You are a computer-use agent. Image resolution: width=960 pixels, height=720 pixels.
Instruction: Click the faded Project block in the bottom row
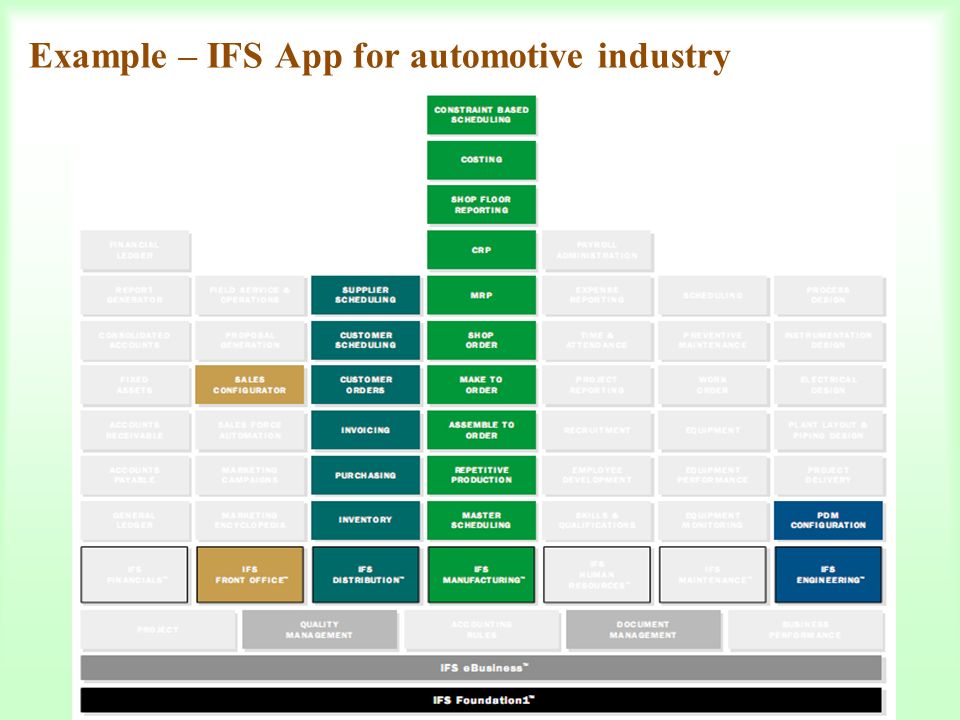[158, 629]
